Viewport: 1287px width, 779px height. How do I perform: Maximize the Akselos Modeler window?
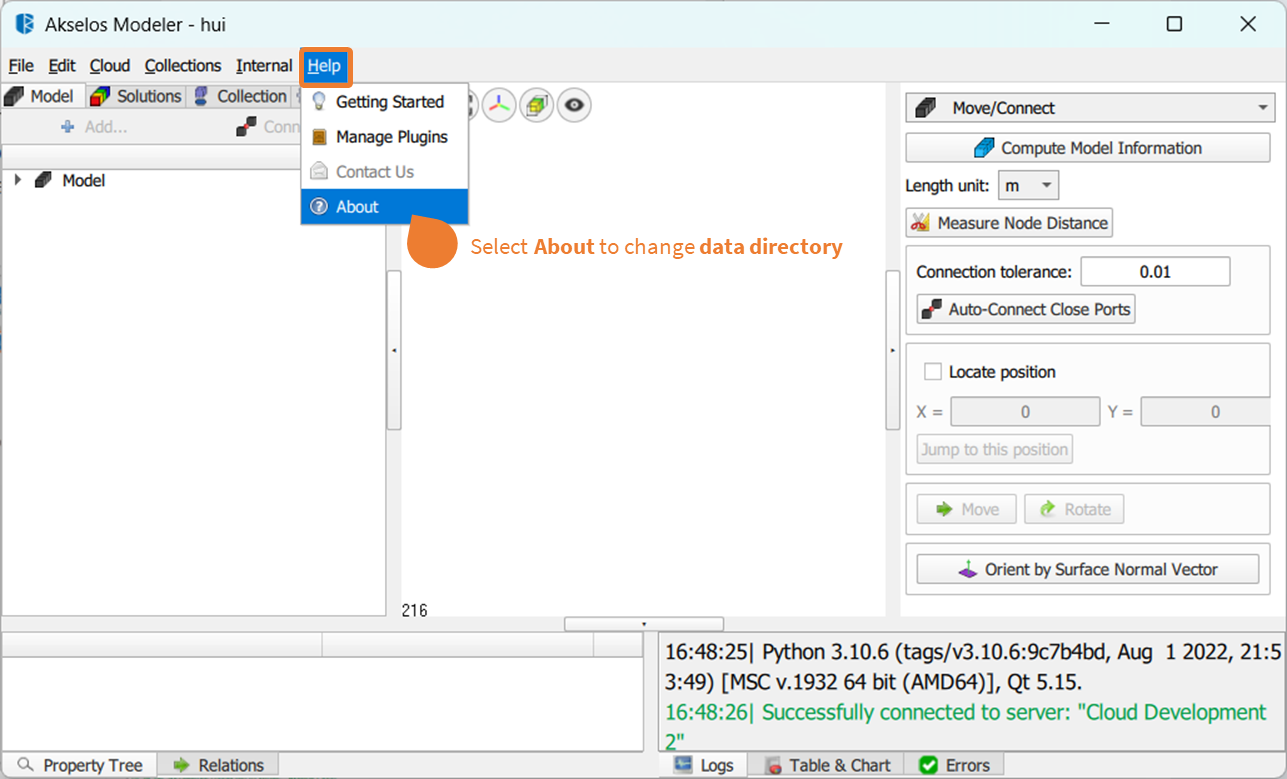(x=1175, y=24)
